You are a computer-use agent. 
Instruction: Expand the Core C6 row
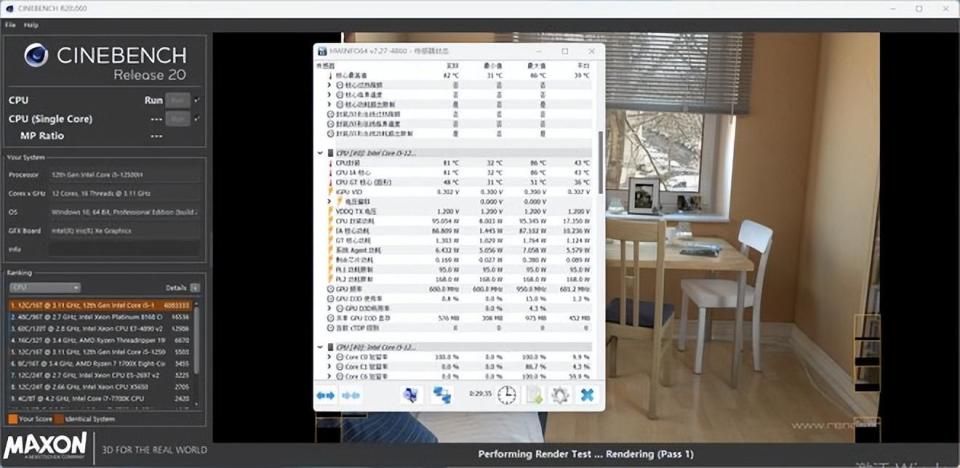coord(330,376)
